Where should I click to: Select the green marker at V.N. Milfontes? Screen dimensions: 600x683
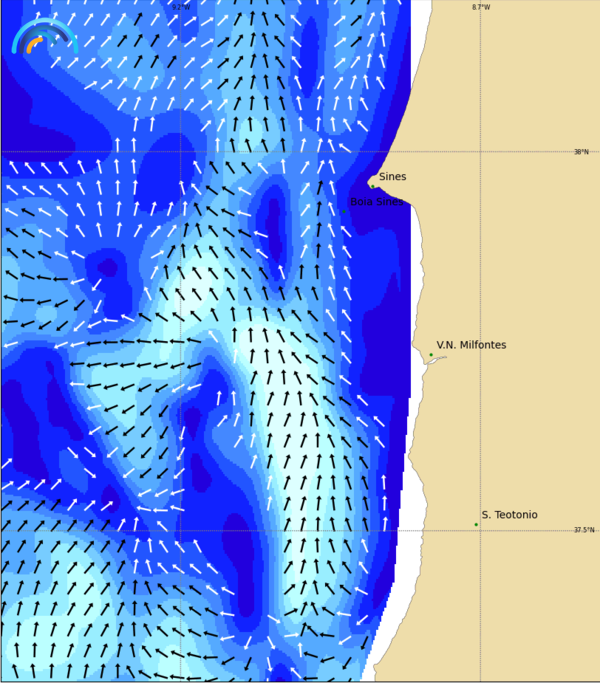431,355
